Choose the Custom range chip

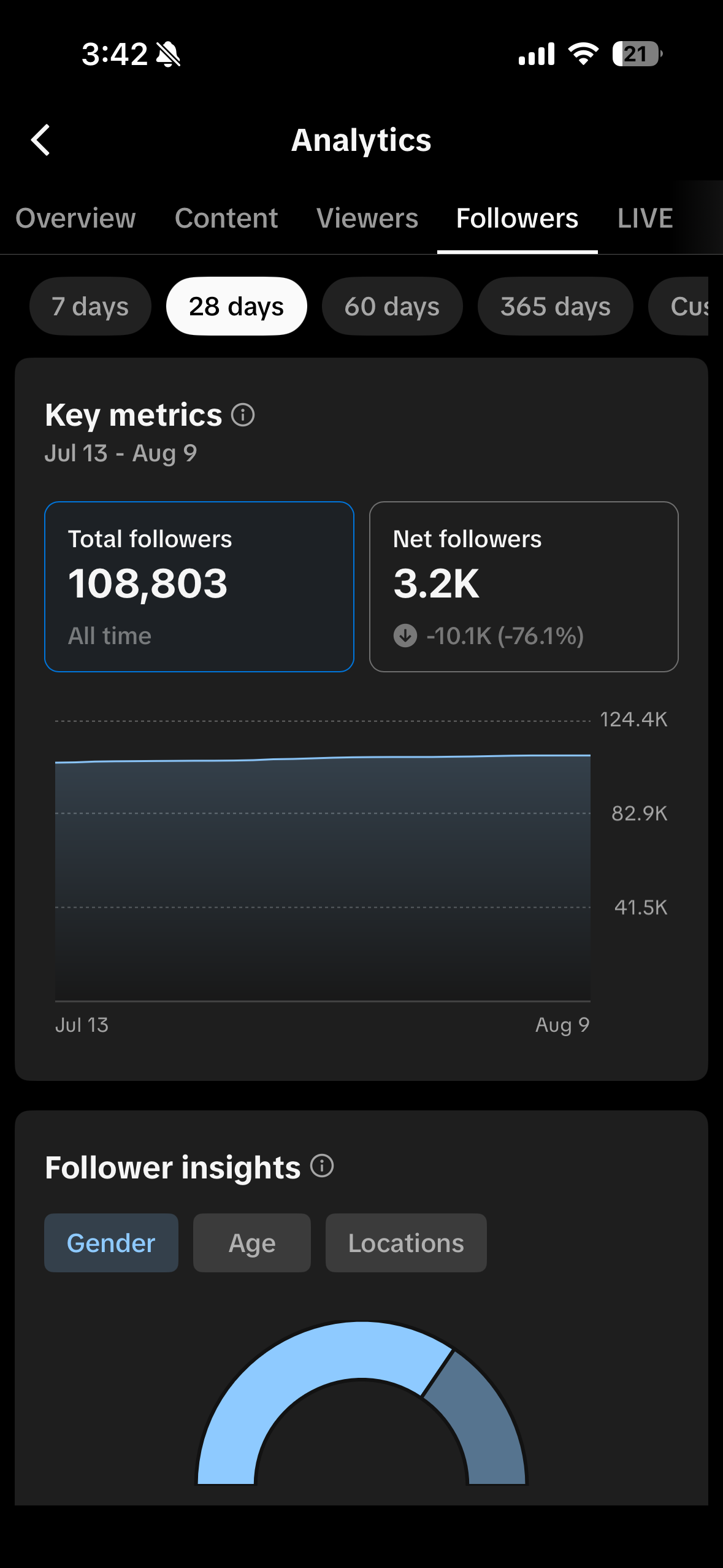(679, 306)
